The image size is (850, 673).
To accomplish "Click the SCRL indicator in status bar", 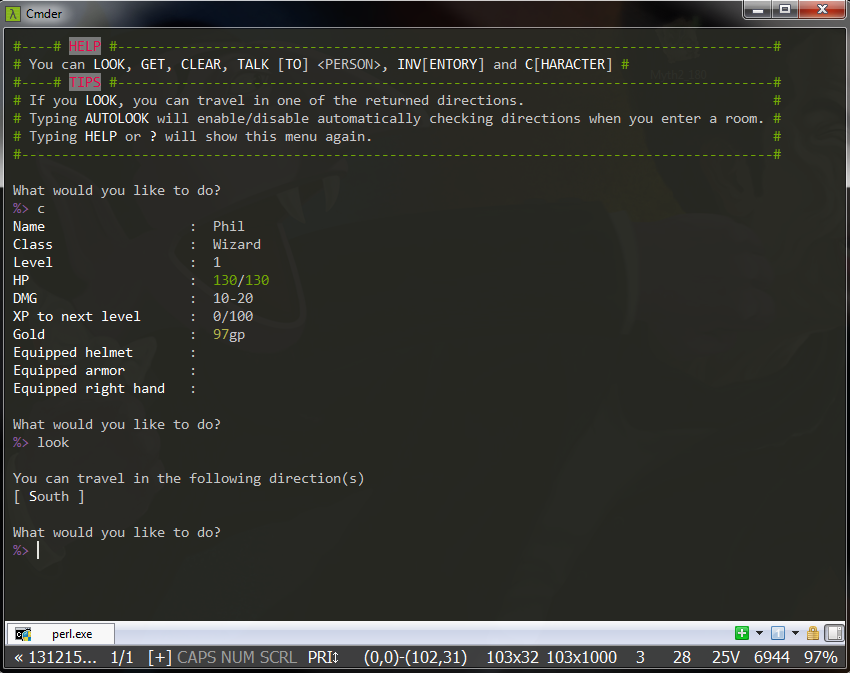I will (278, 657).
